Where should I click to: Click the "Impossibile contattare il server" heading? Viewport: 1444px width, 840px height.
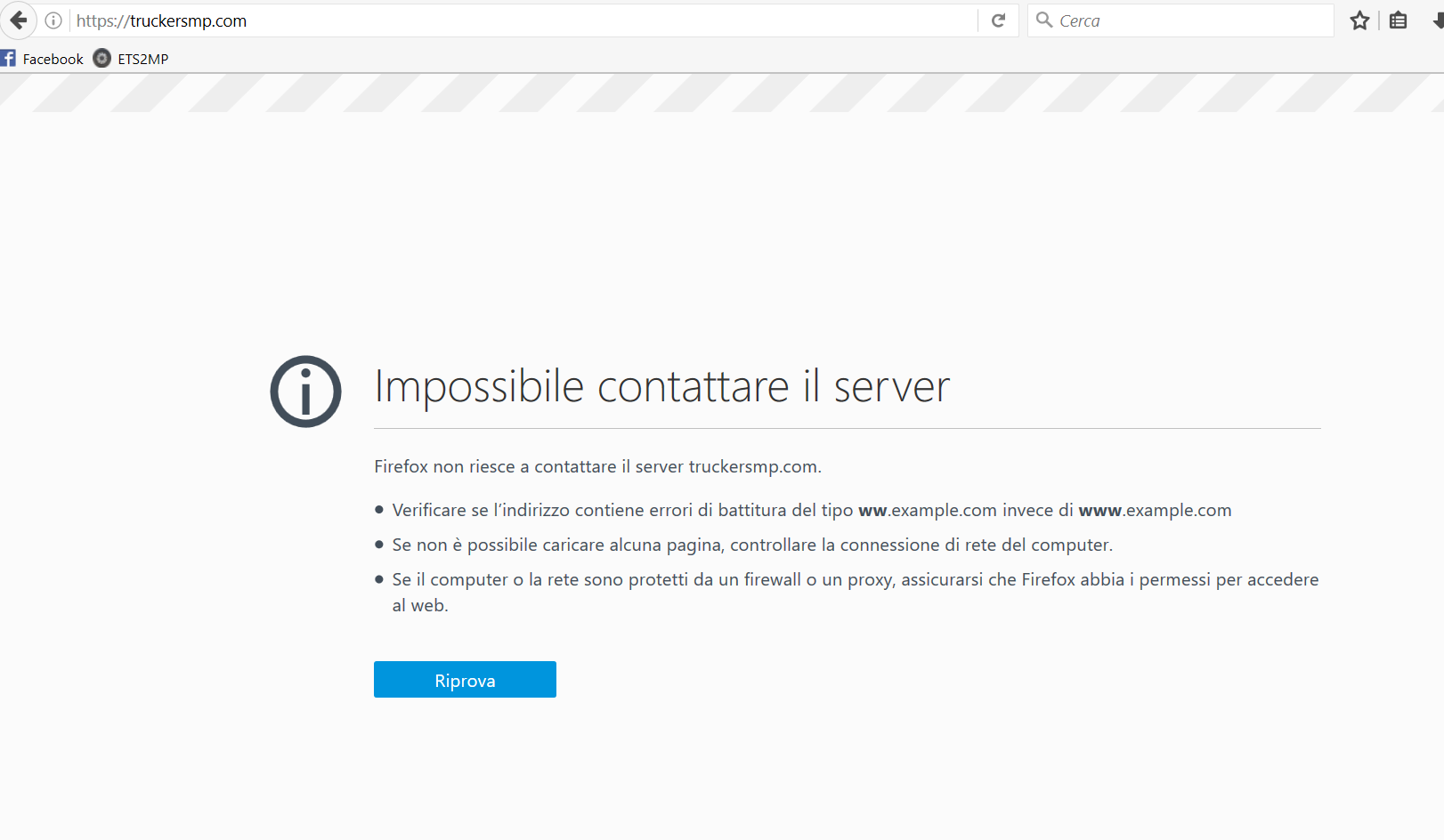[x=661, y=387]
